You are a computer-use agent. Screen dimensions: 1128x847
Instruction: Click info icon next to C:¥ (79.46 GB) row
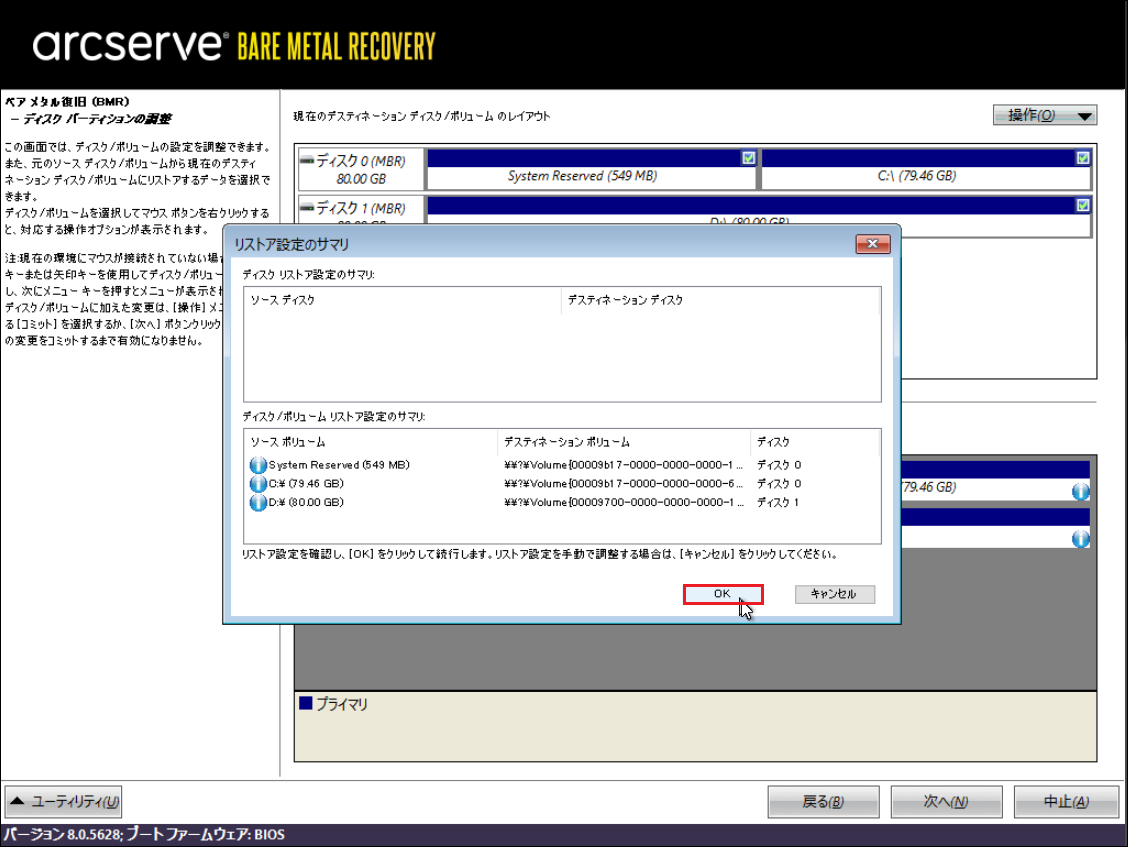tap(258, 484)
